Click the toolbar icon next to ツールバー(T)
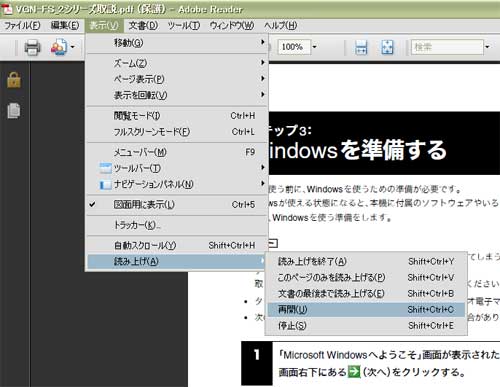This screenshot has height=387, width=500. pos(105,168)
